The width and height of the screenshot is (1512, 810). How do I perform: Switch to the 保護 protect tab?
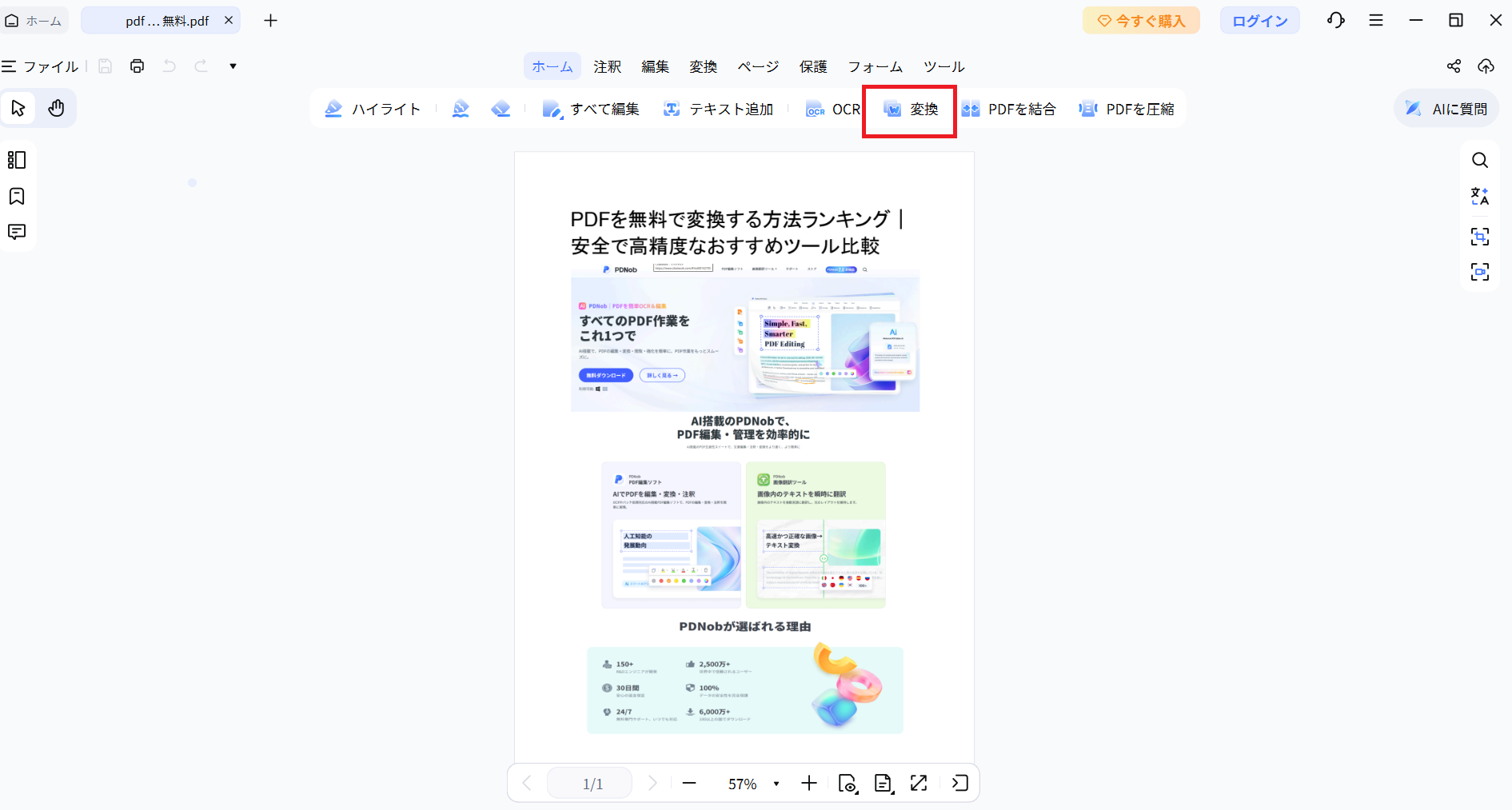click(814, 66)
